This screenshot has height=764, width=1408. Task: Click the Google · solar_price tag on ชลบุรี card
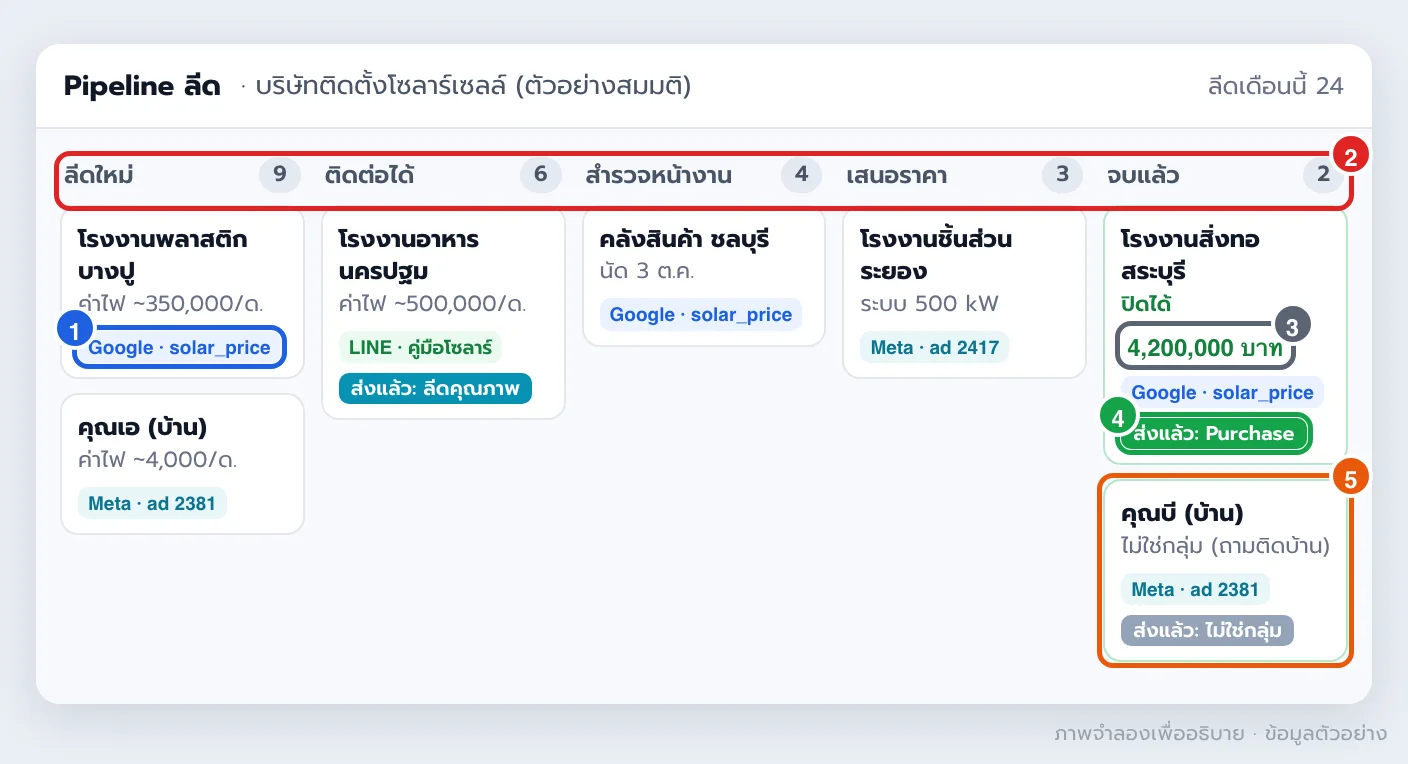(701, 315)
